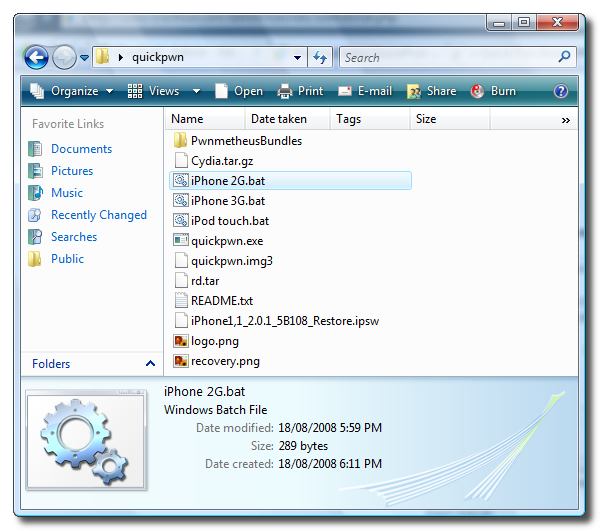Screen dimensions: 600x531
Task: Show hidden columns via double chevron
Action: [565, 120]
